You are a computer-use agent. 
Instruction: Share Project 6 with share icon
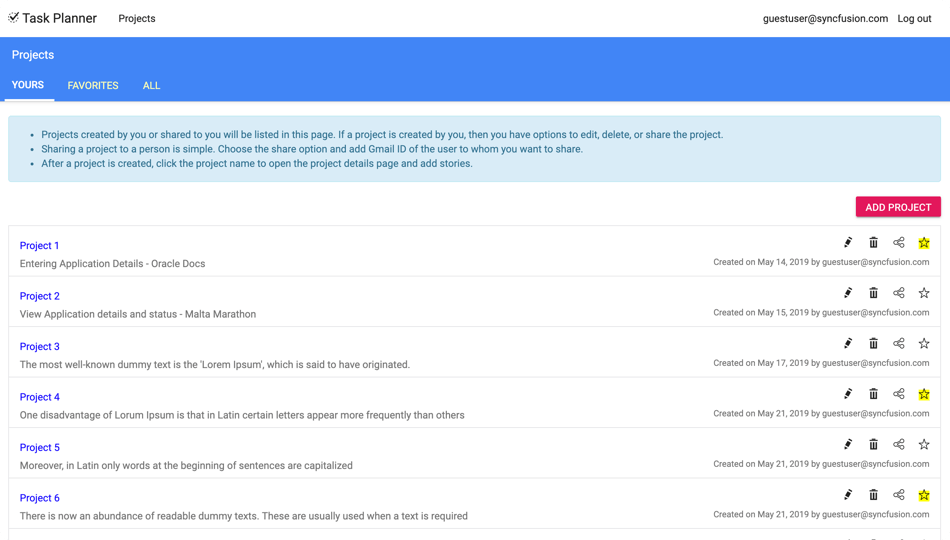coord(899,495)
